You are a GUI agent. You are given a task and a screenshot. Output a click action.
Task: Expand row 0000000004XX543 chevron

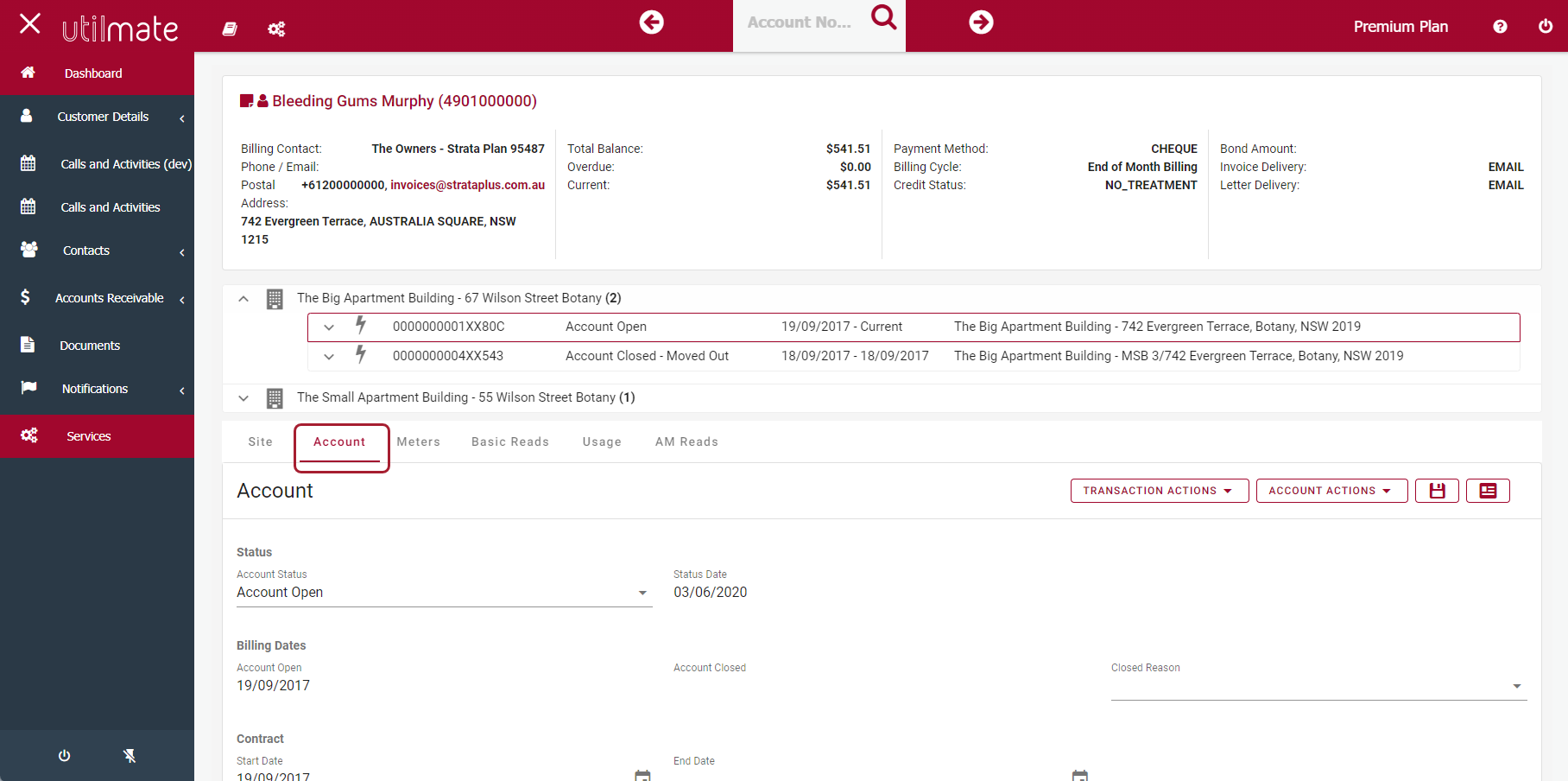[x=329, y=356]
